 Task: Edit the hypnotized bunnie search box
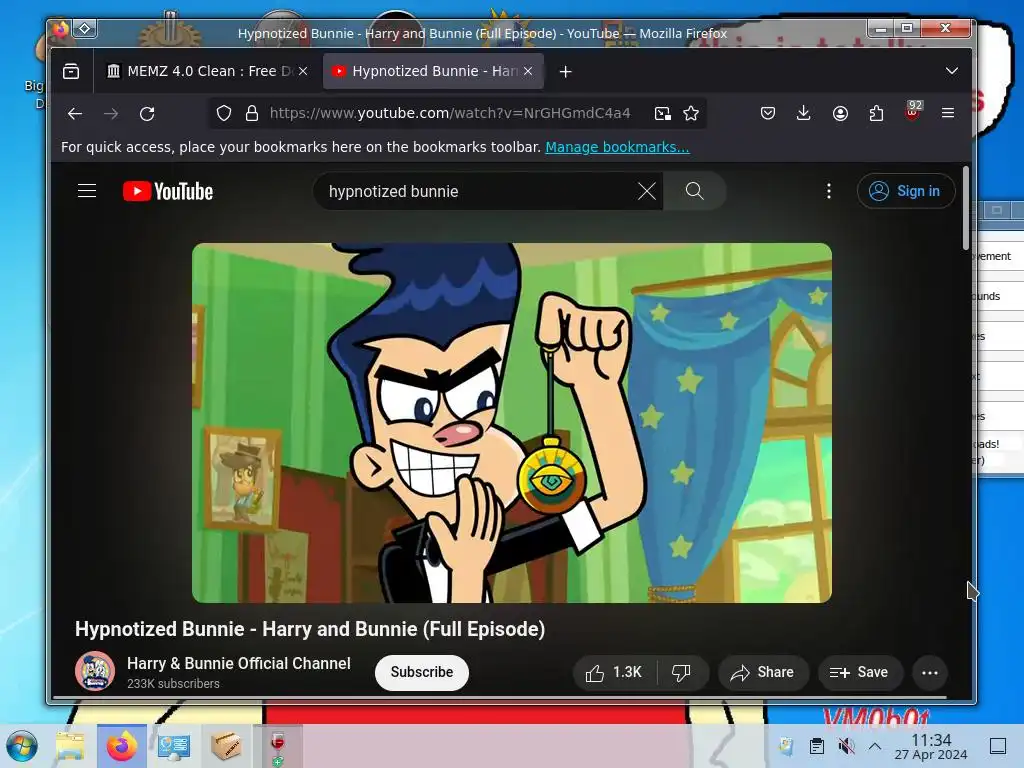pos(479,191)
